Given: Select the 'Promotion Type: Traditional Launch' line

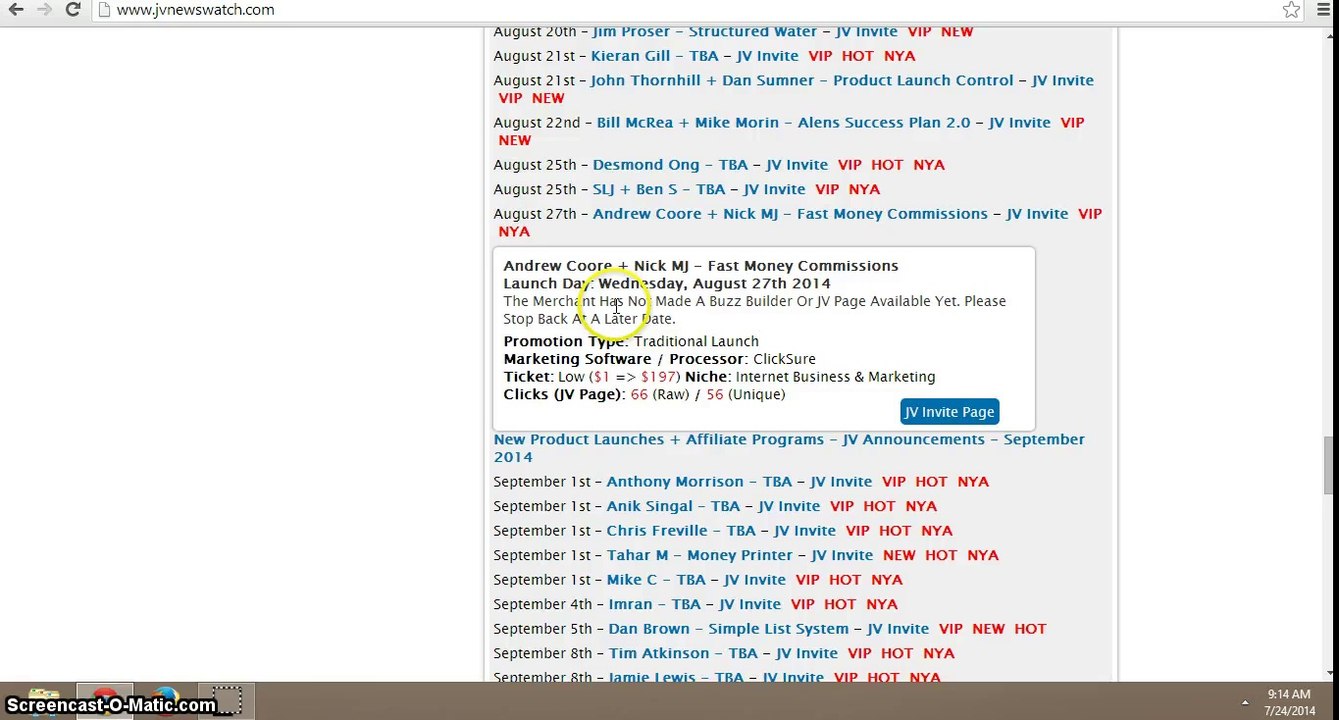Looking at the screenshot, I should pos(631,342).
